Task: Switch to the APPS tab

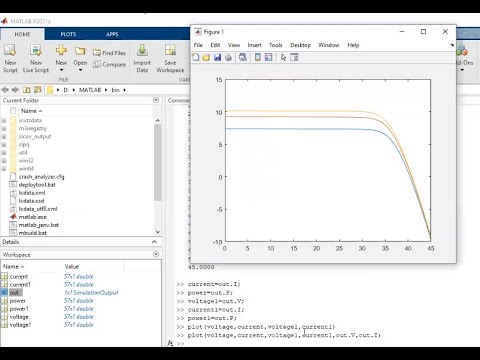Action: pyautogui.click(x=112, y=34)
